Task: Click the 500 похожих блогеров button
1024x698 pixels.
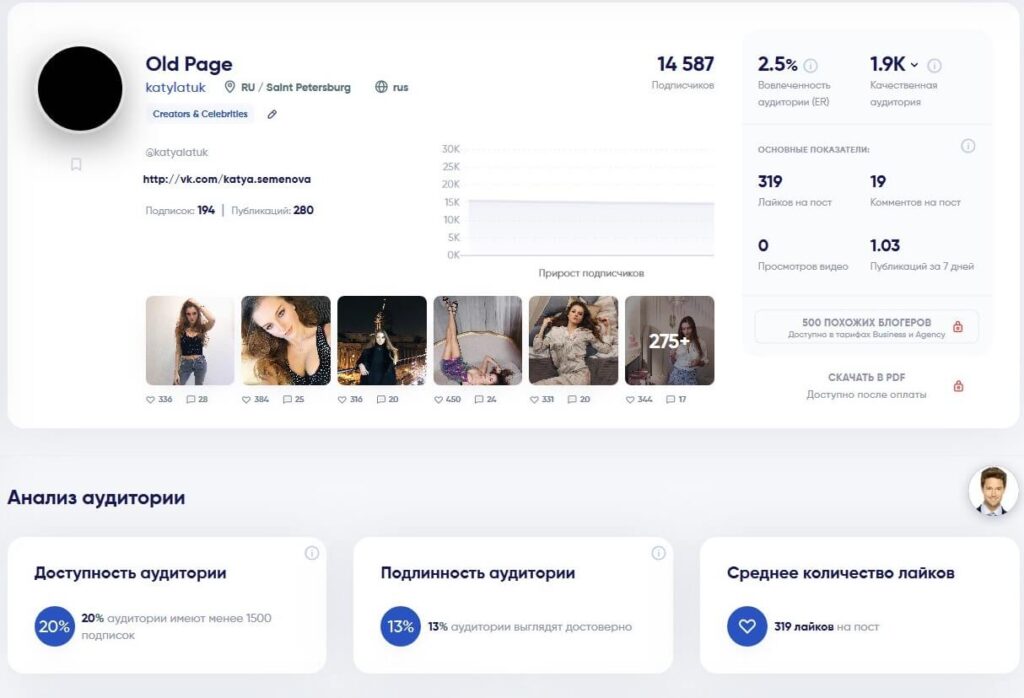Action: point(866,327)
